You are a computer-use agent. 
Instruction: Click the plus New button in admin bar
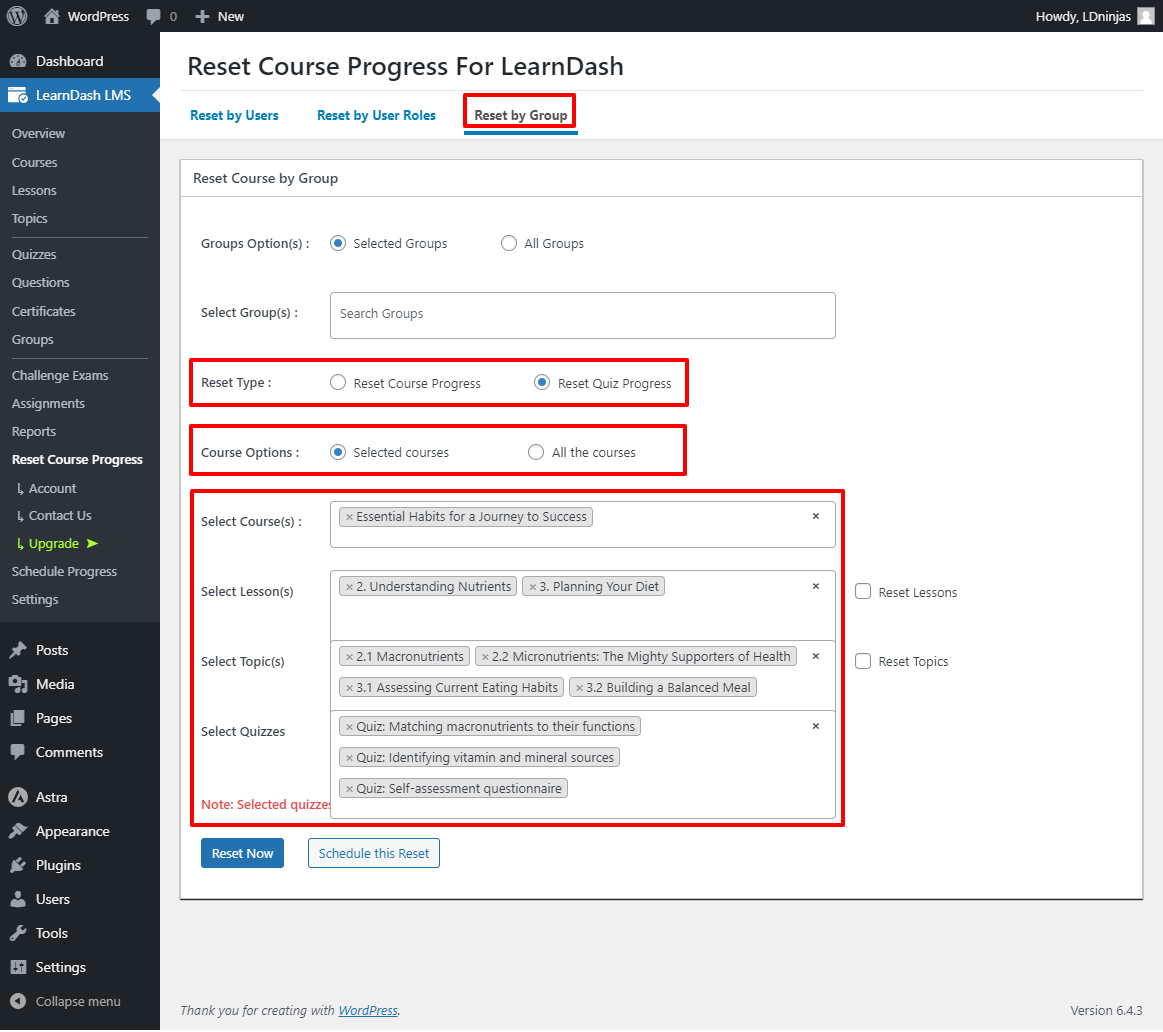[x=220, y=16]
